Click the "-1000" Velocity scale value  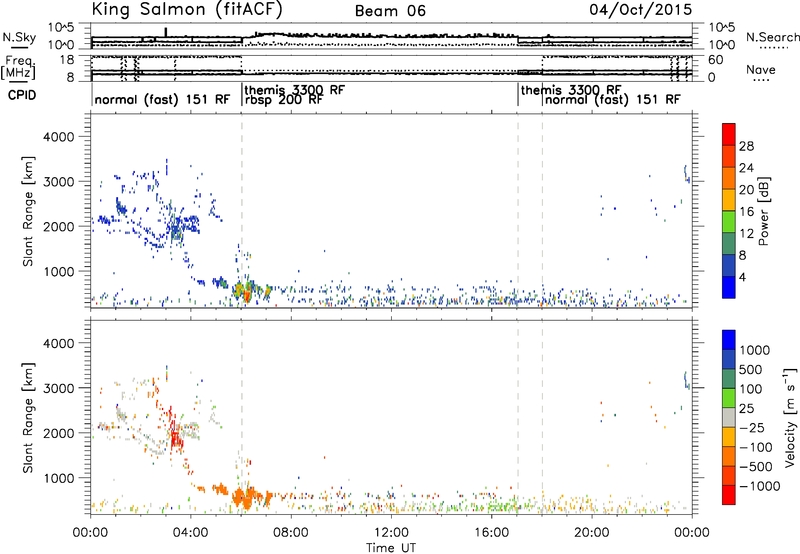pos(760,486)
